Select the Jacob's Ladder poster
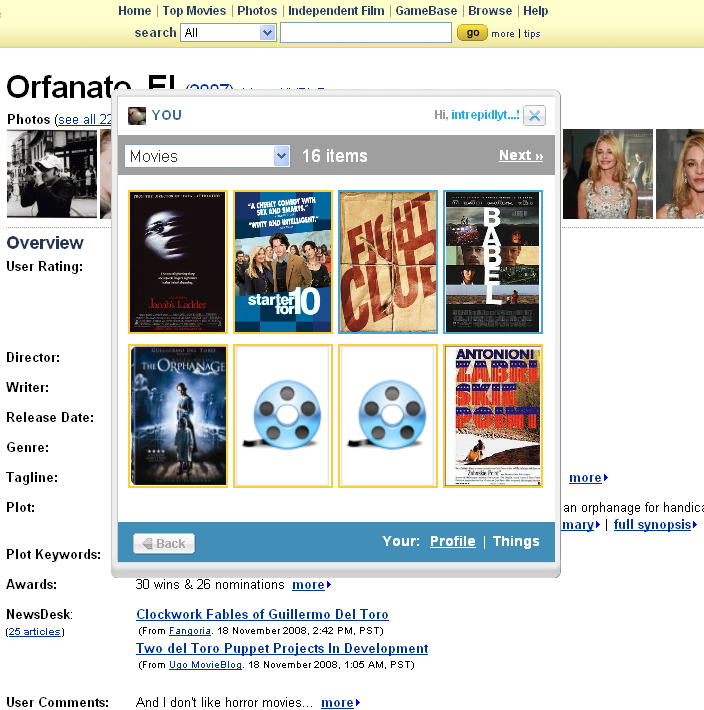The width and height of the screenshot is (704, 710). (177, 262)
